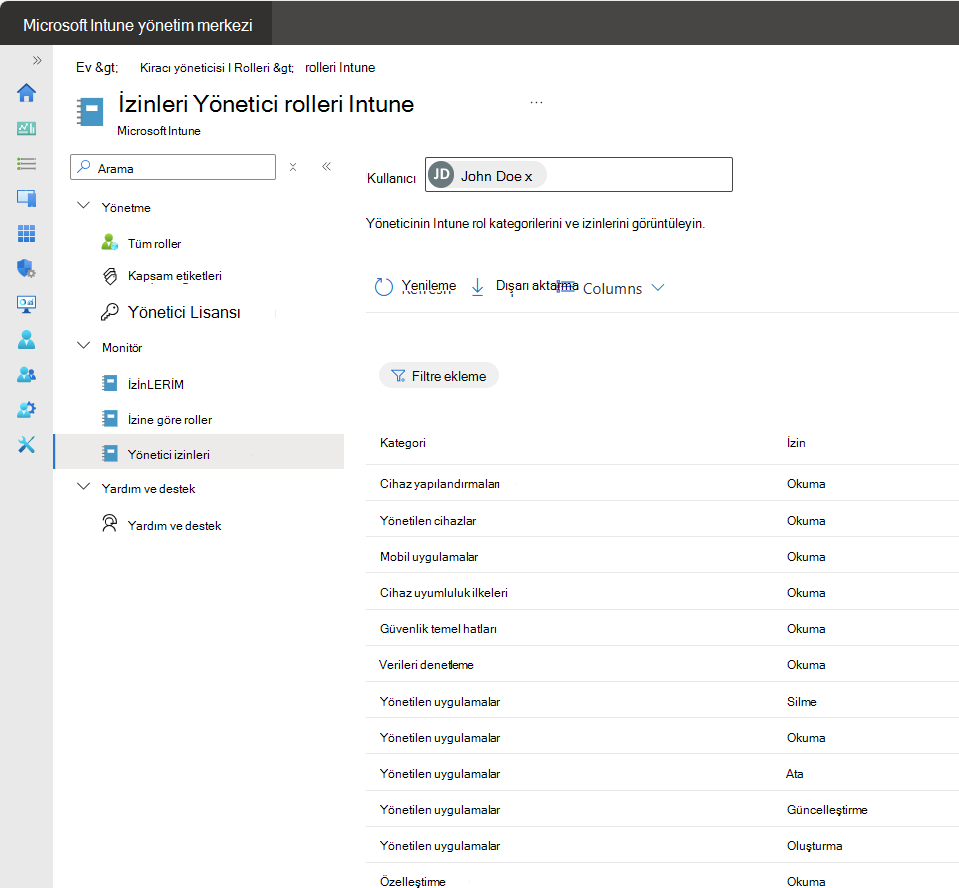959x888 pixels.
Task: Open Troubleshooting tools icon in sidebar
Action: [26, 445]
